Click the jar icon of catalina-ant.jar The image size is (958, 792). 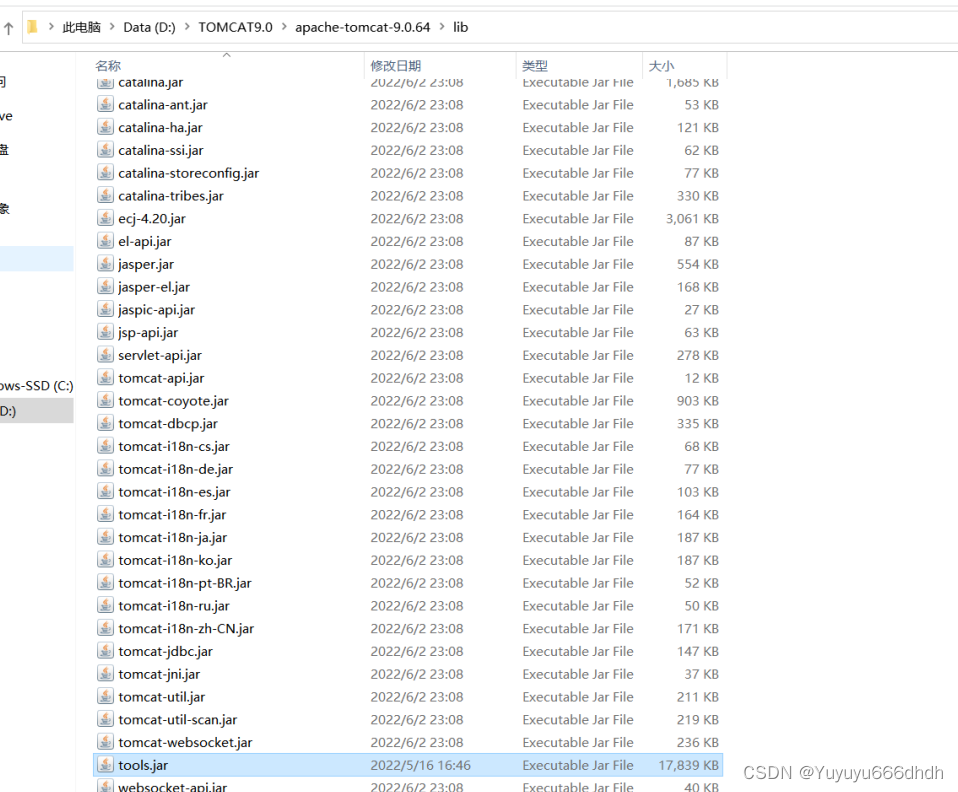click(105, 104)
